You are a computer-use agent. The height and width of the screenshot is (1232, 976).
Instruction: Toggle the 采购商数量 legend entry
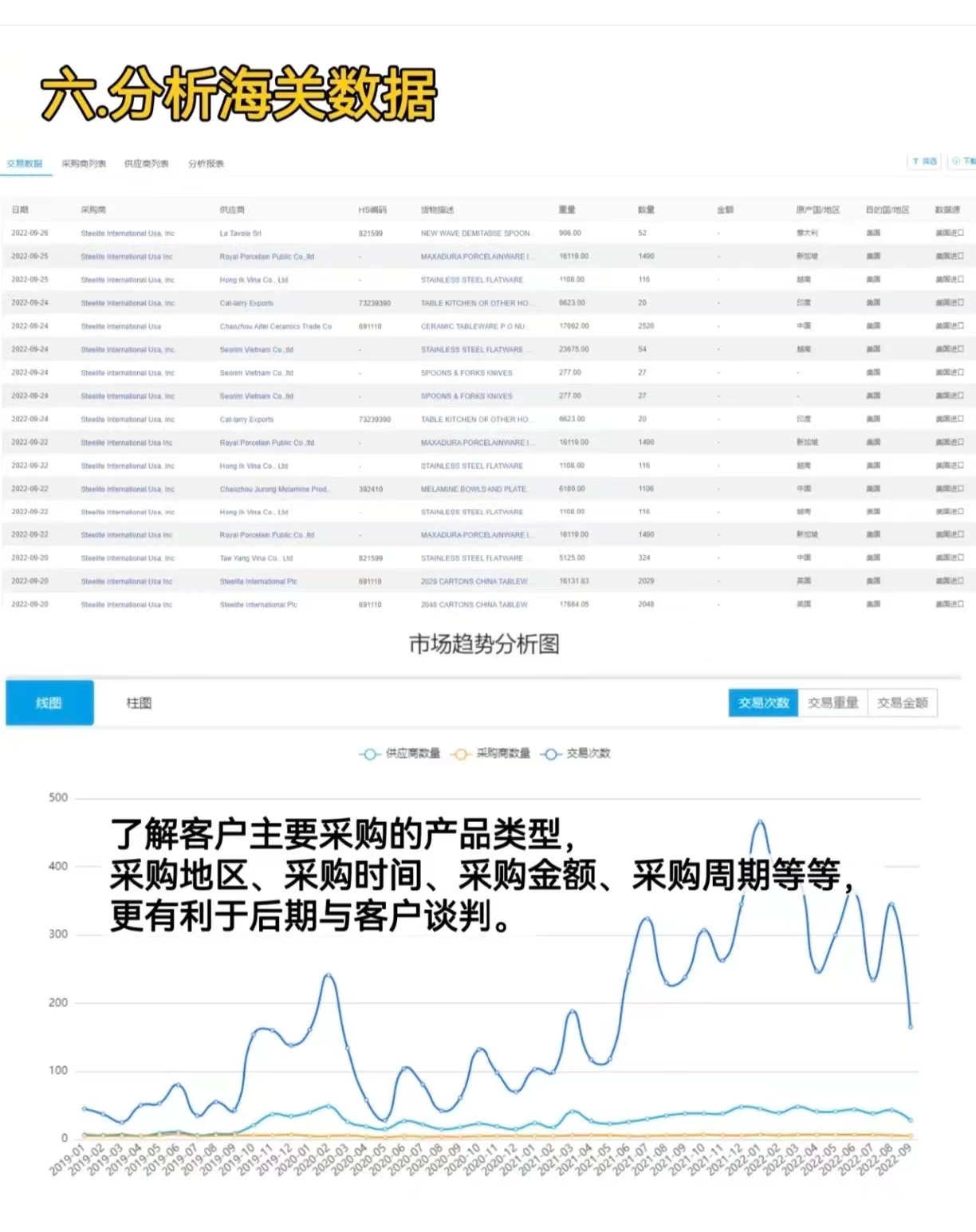[490, 753]
